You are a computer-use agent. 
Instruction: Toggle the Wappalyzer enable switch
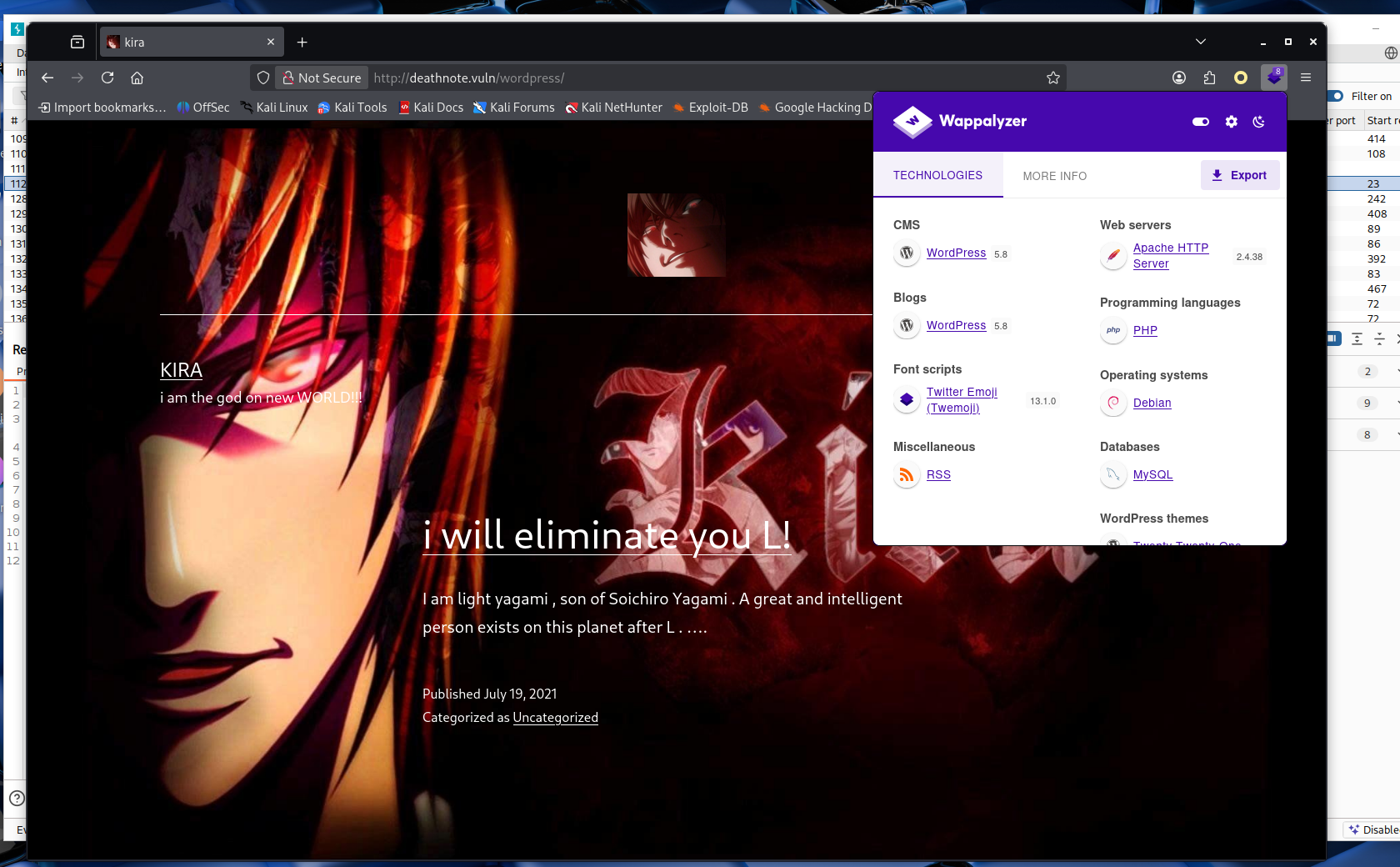pos(1200,122)
